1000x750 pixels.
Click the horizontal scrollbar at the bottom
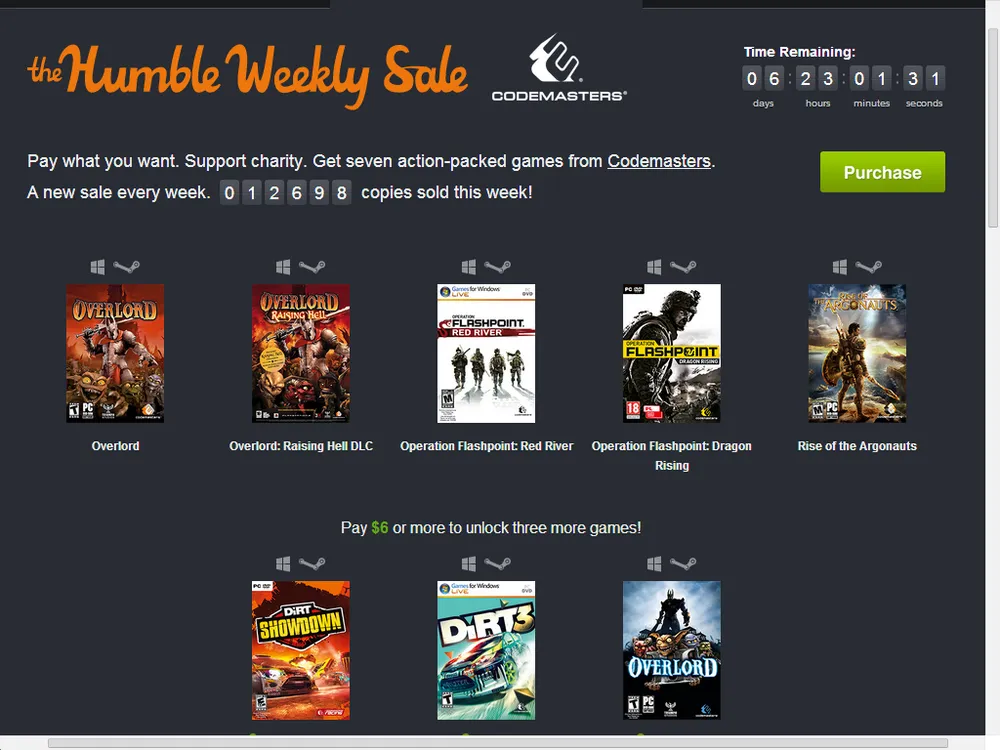[x=497, y=743]
